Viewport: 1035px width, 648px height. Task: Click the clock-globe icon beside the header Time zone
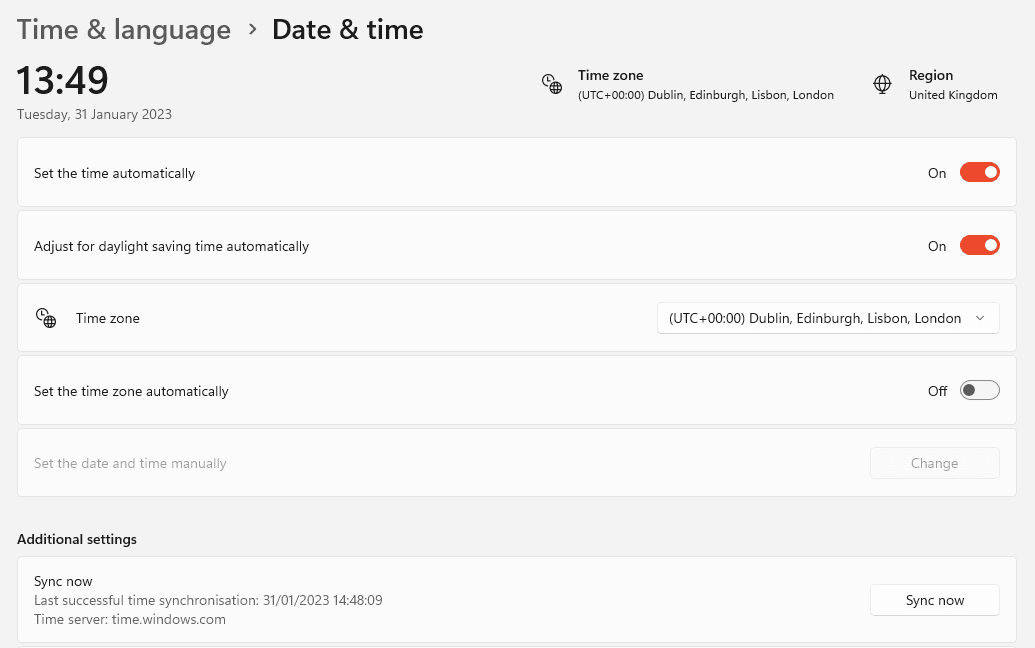[x=552, y=85]
